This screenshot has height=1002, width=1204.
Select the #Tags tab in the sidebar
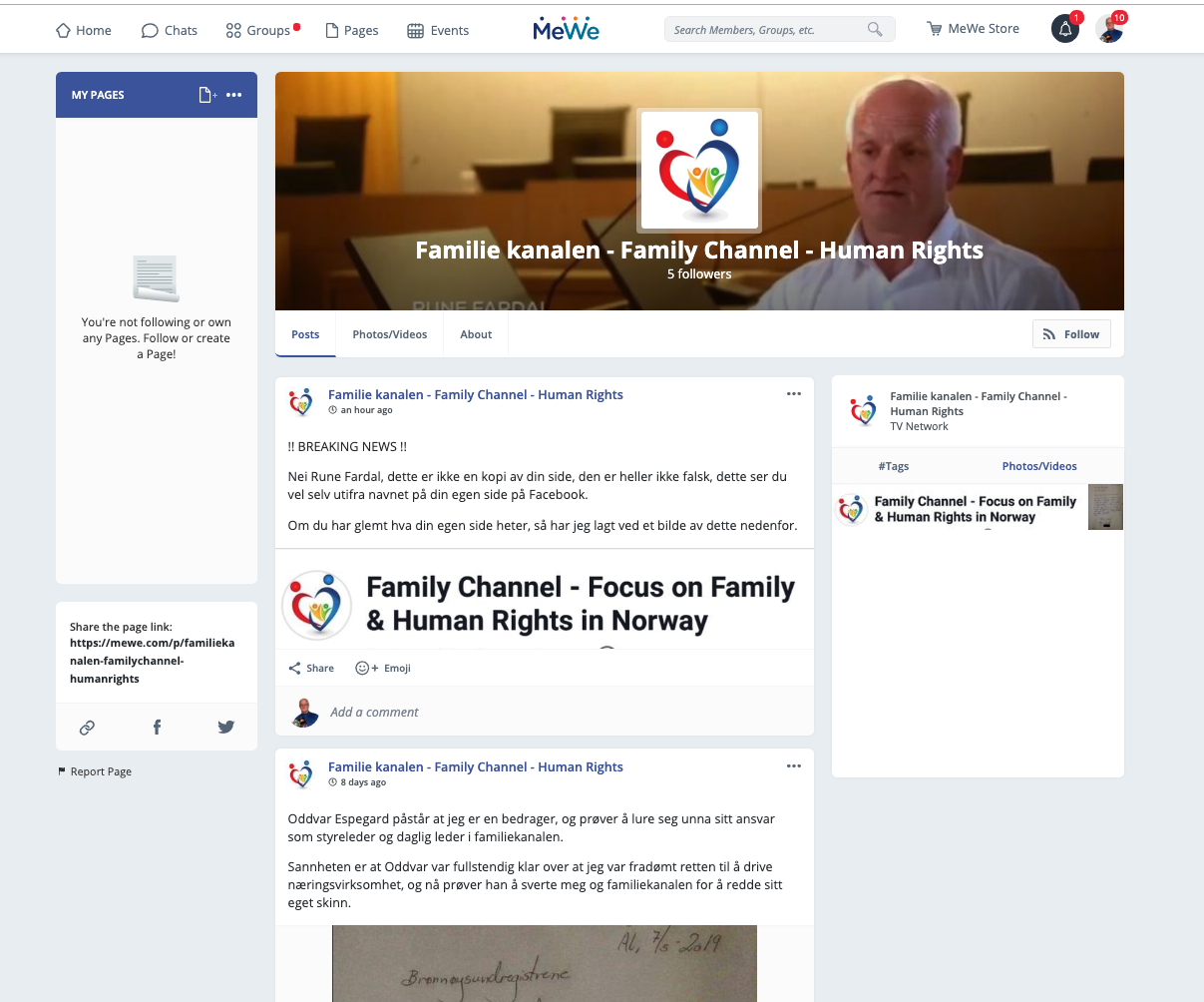894,466
